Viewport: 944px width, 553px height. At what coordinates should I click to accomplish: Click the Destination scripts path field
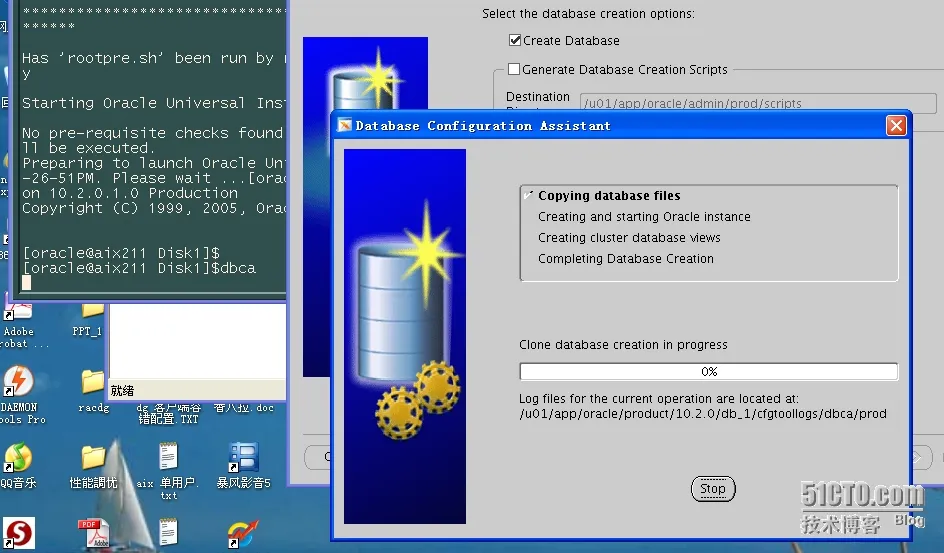[758, 103]
